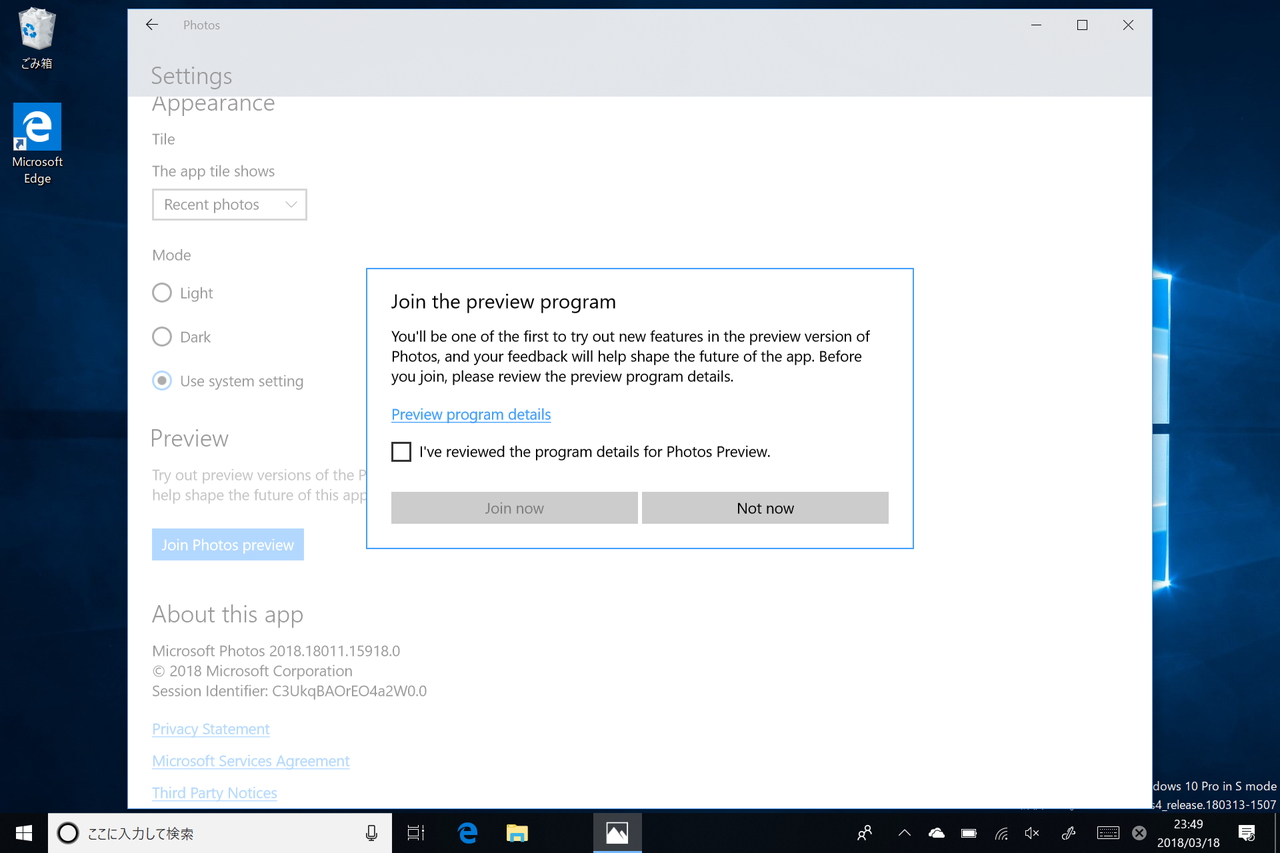Open the Action Center notifications icon
Screen dimensions: 1280x853
[x=1247, y=833]
